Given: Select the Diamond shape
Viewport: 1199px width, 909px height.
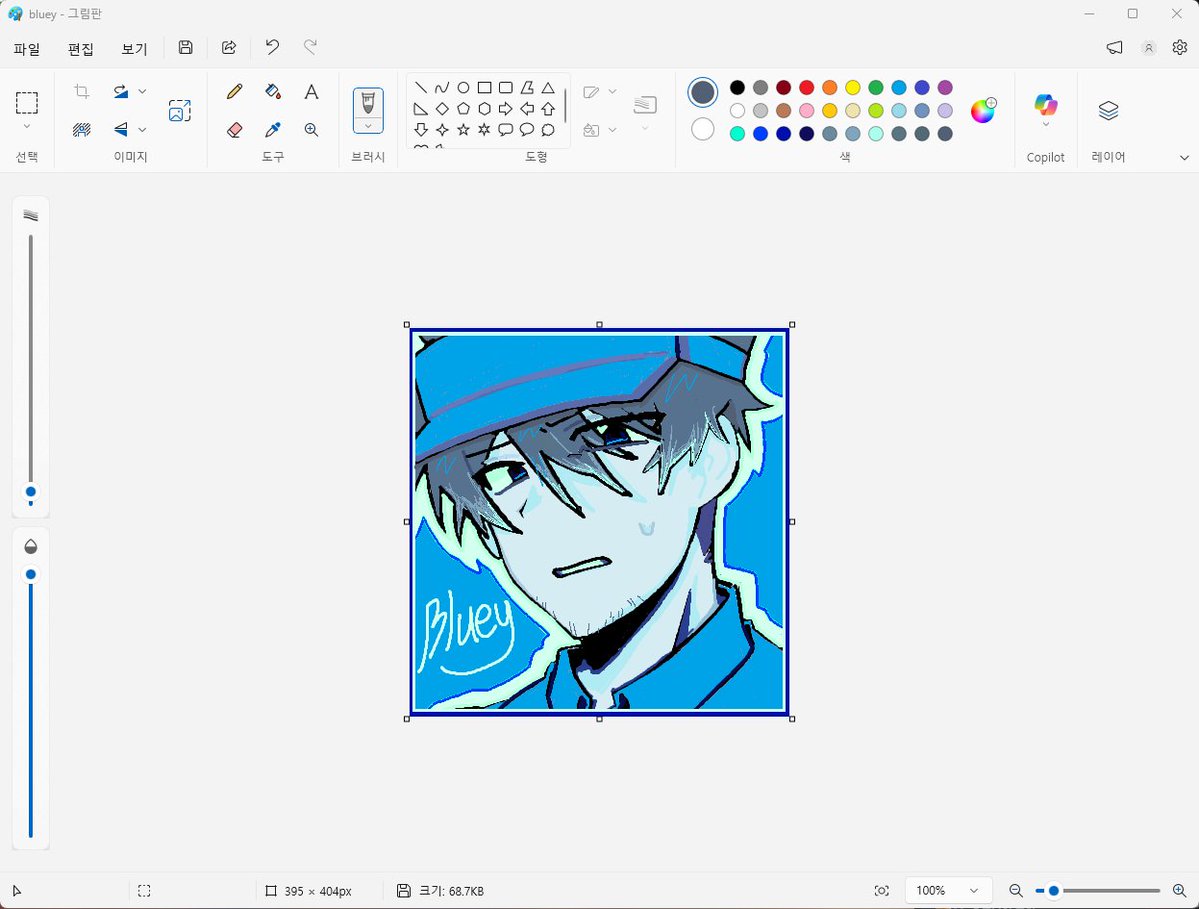Looking at the screenshot, I should coord(442,109).
